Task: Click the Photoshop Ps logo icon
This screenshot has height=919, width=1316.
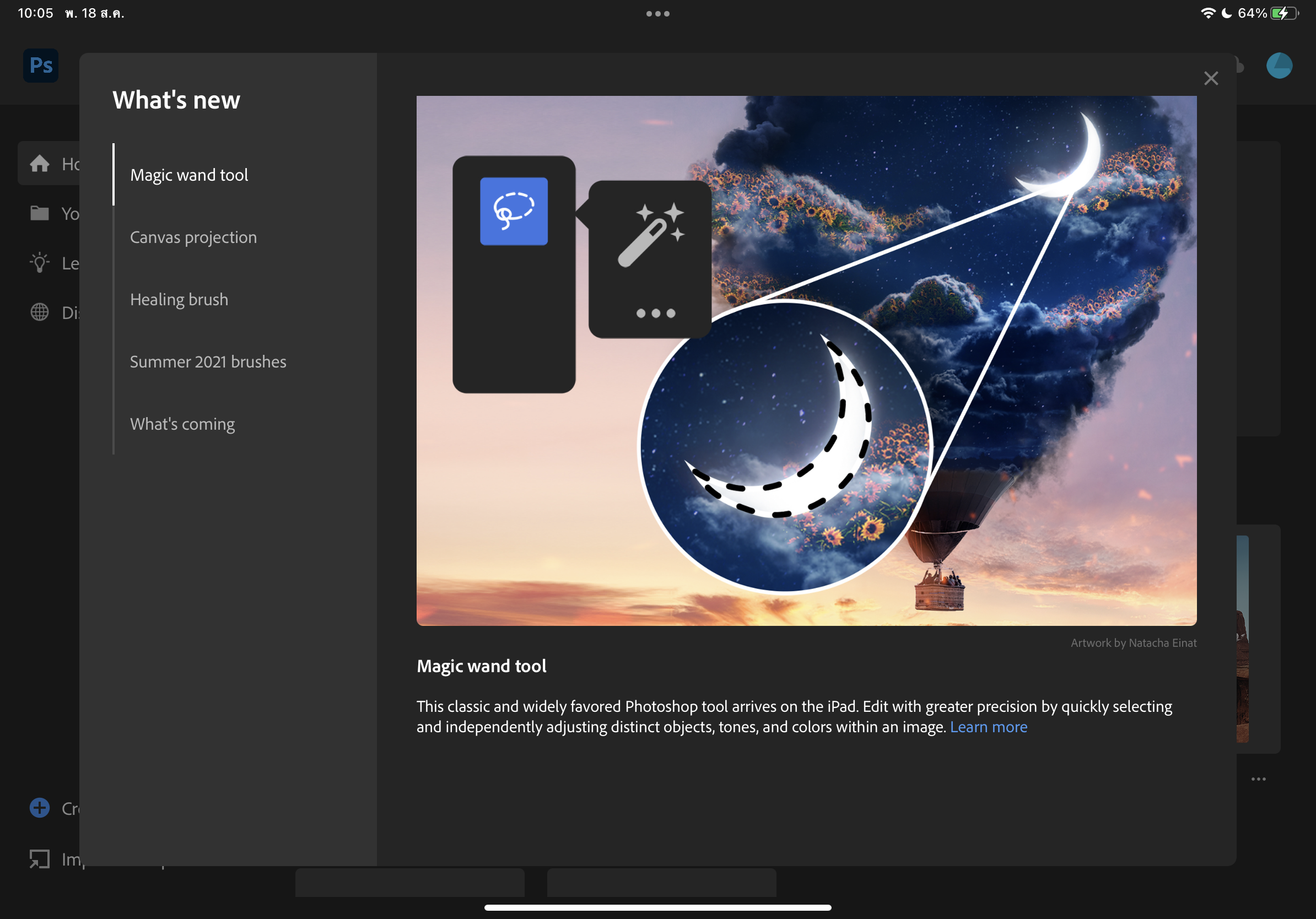Action: [41, 66]
